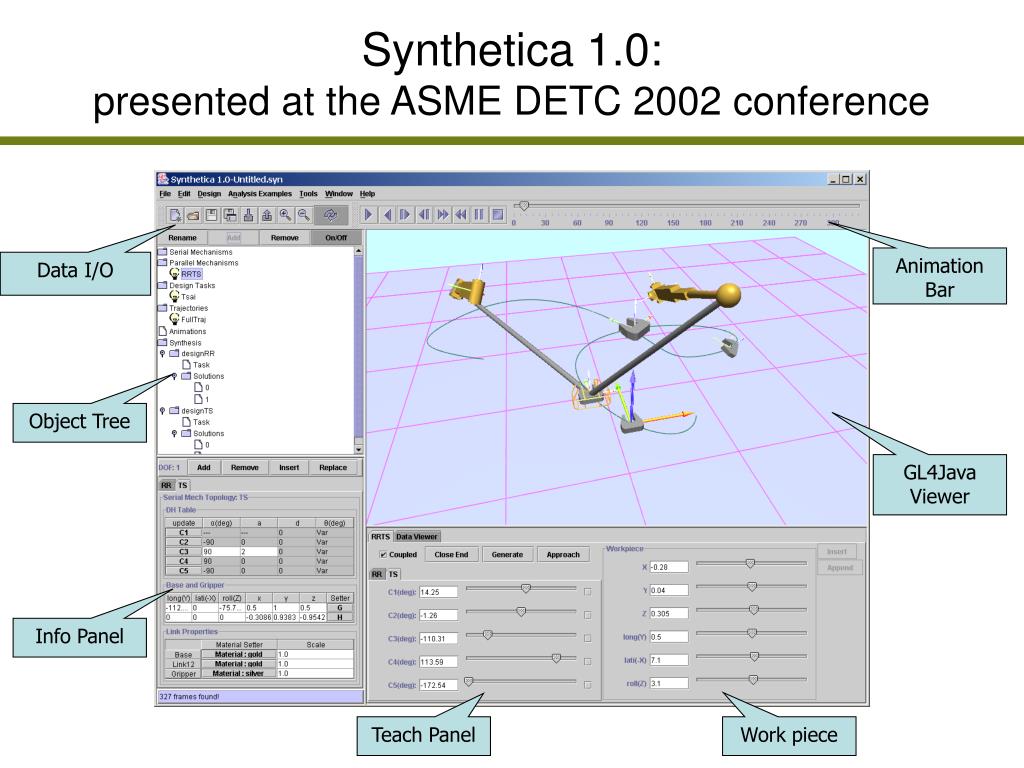Collapse the designTS tree node
The image size is (1024, 768).
(163, 411)
